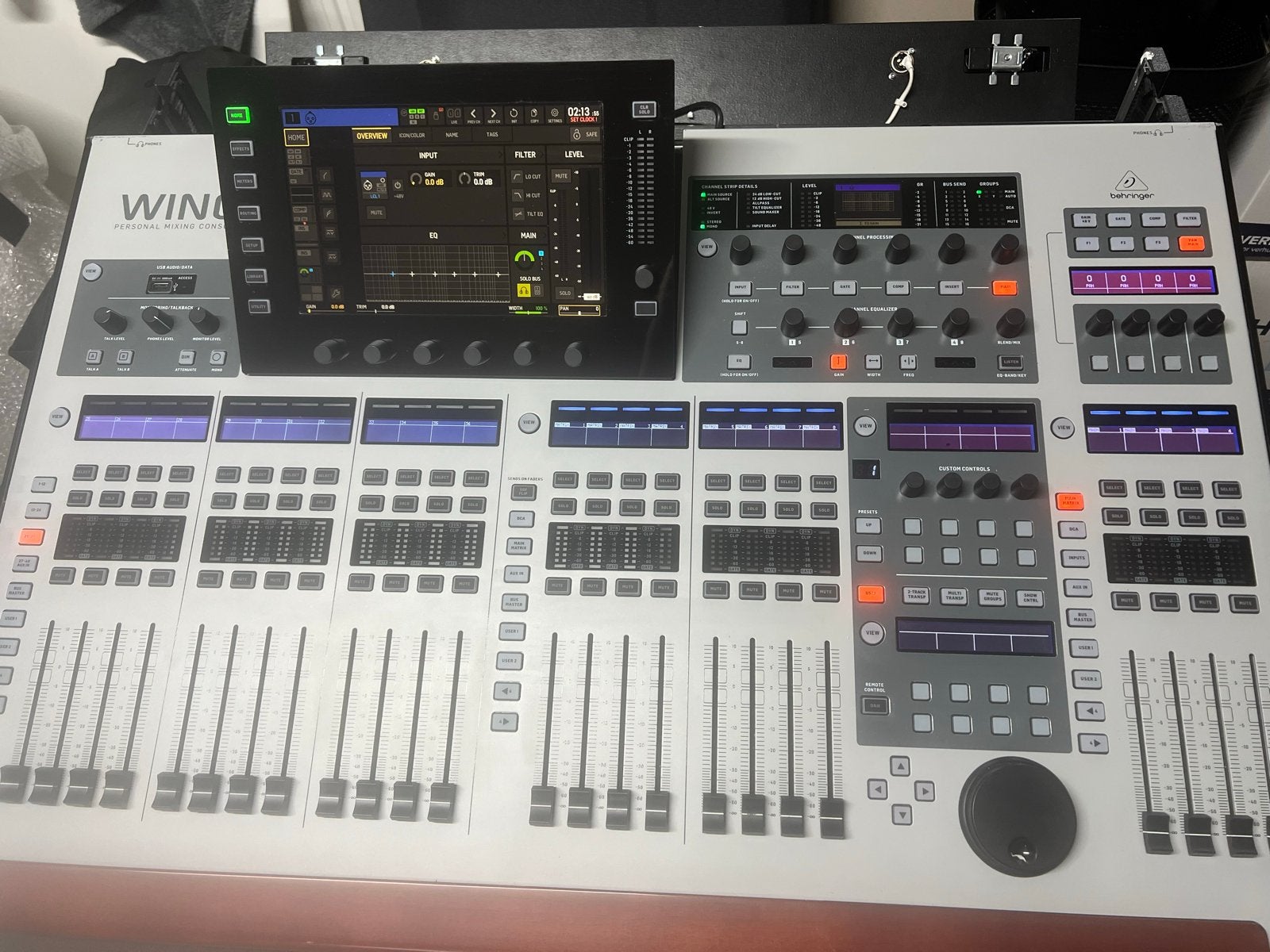Tap presets UP button
Screen dimensions: 1270x952
pyautogui.click(x=868, y=526)
